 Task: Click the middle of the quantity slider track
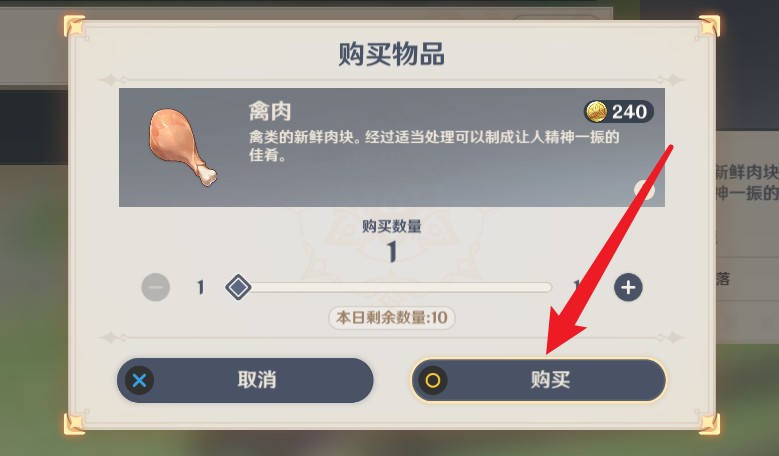point(389,287)
